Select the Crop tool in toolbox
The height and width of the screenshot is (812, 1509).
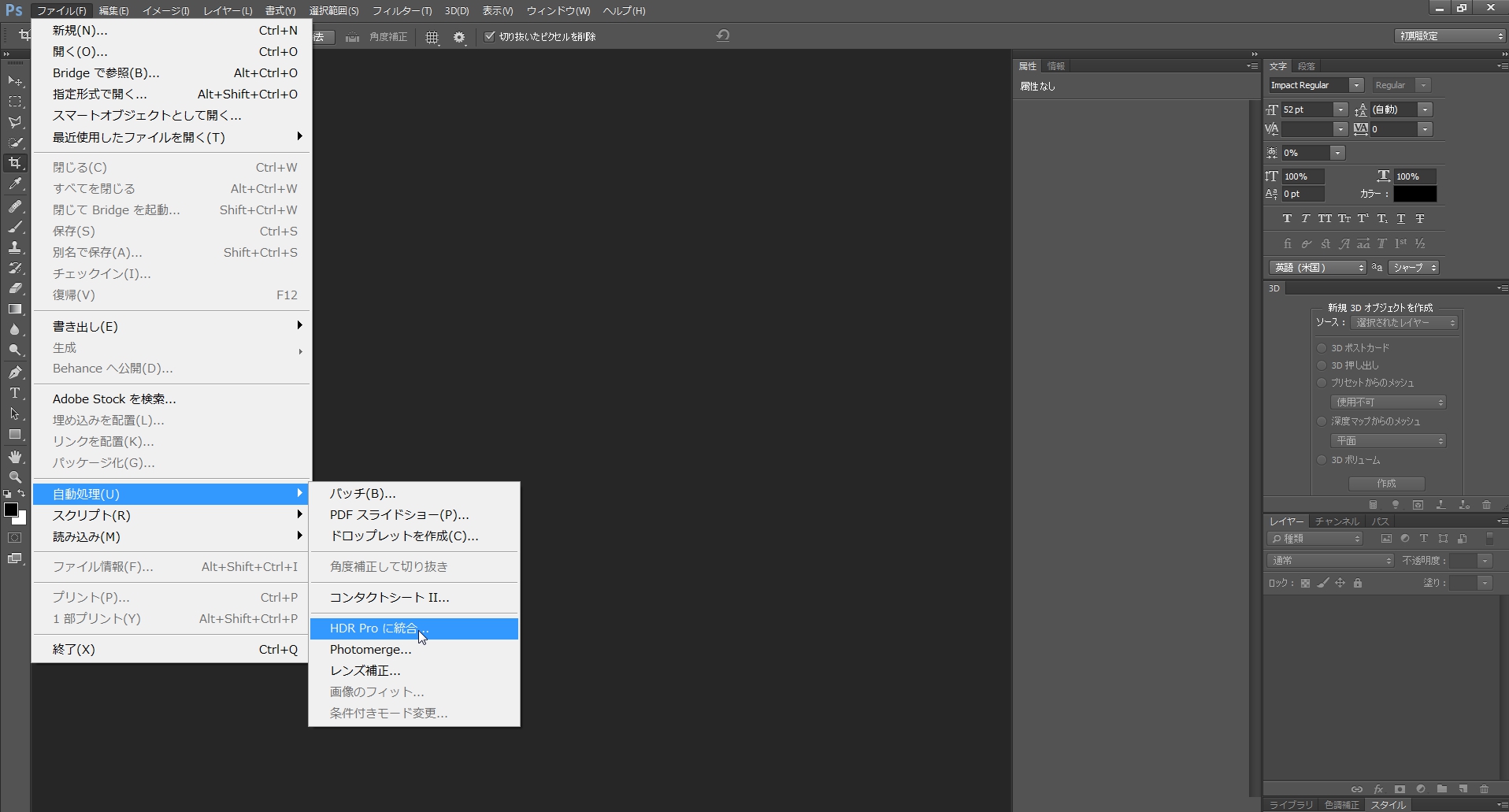pyautogui.click(x=15, y=163)
